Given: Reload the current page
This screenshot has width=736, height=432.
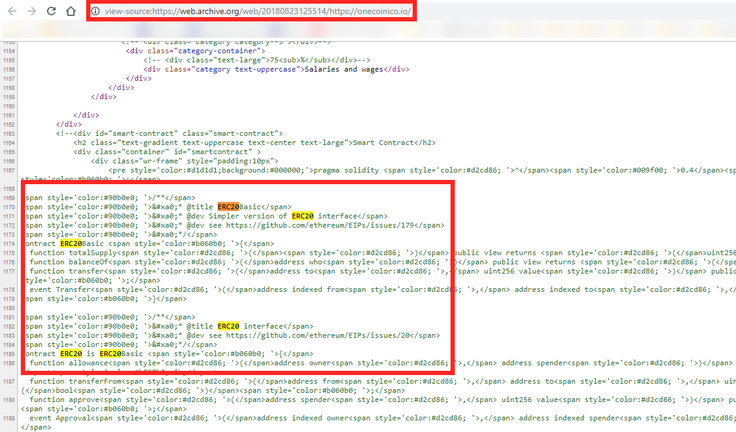Looking at the screenshot, I should click(51, 11).
